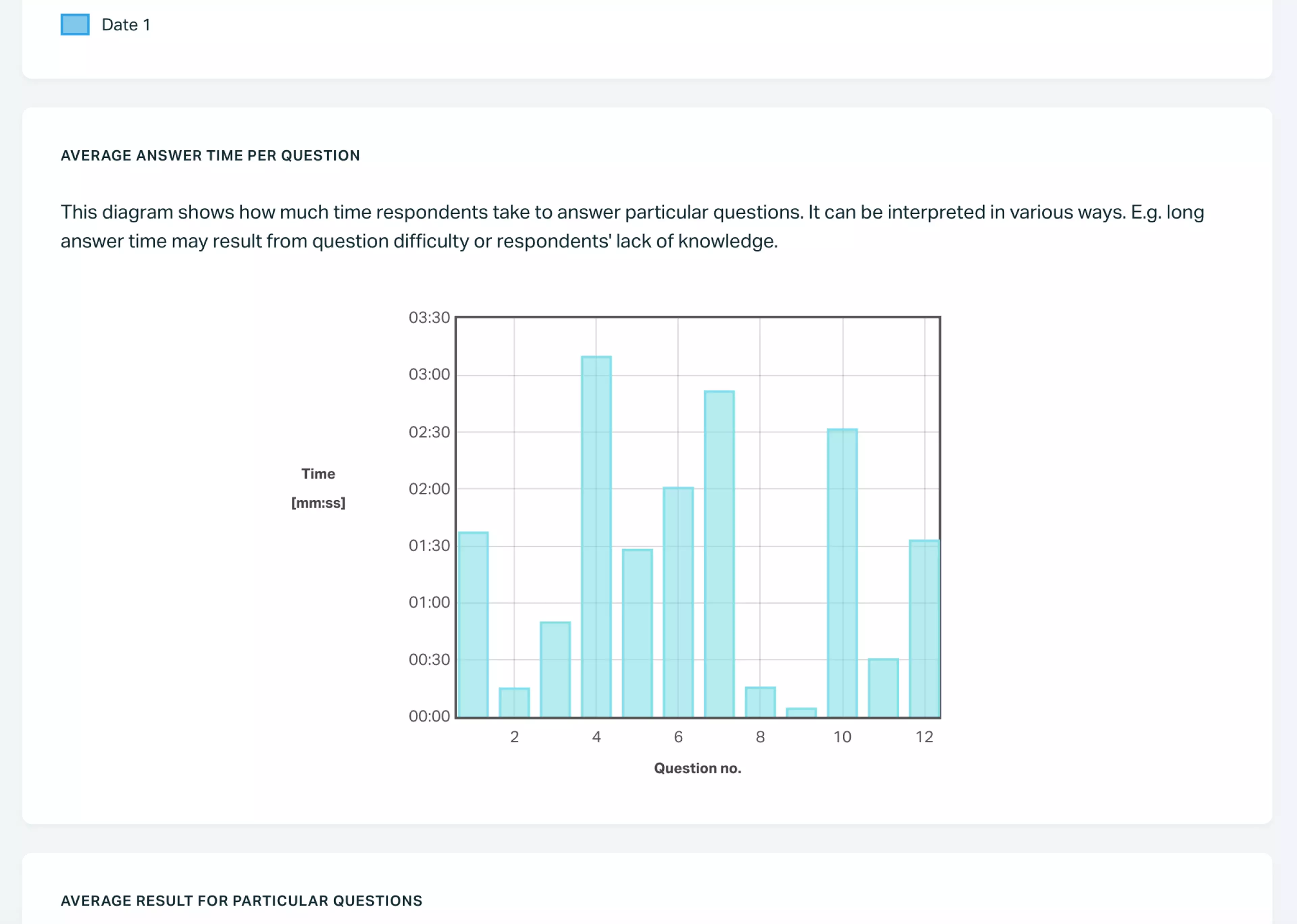The width and height of the screenshot is (1297, 924).
Task: Select the tallest bar at question 4
Action: 596,540
